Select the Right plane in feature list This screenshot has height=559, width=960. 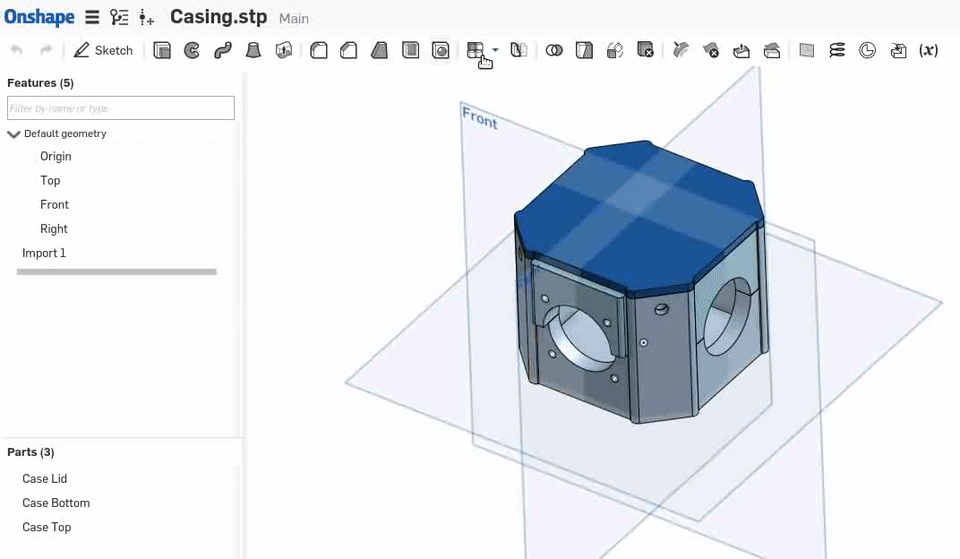click(x=54, y=229)
